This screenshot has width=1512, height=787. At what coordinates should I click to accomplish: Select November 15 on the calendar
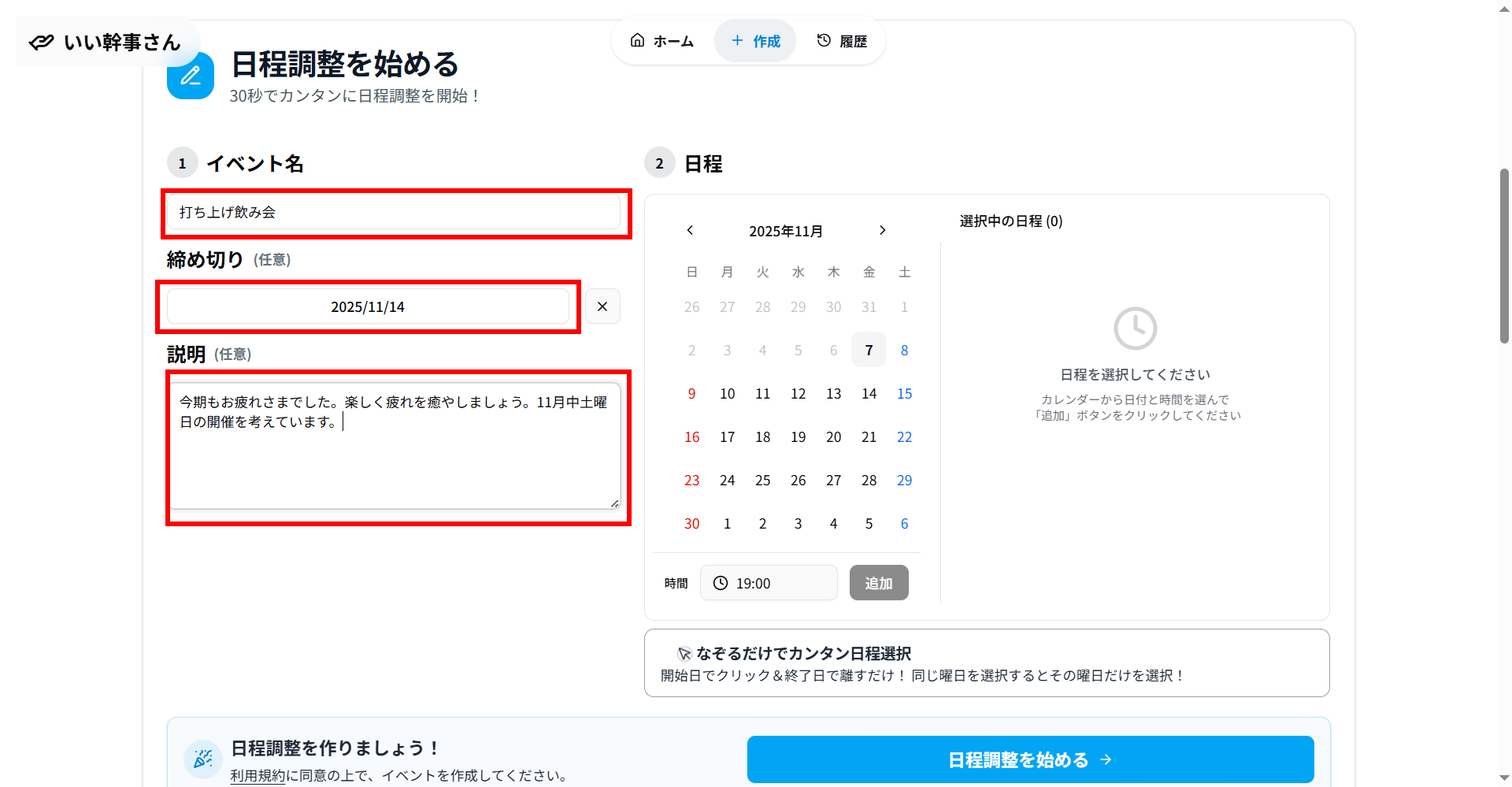point(904,393)
